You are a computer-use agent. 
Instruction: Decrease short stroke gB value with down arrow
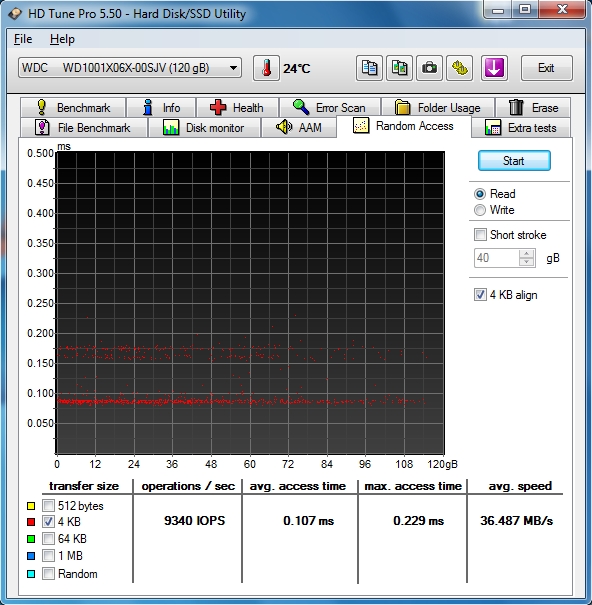tap(526, 262)
